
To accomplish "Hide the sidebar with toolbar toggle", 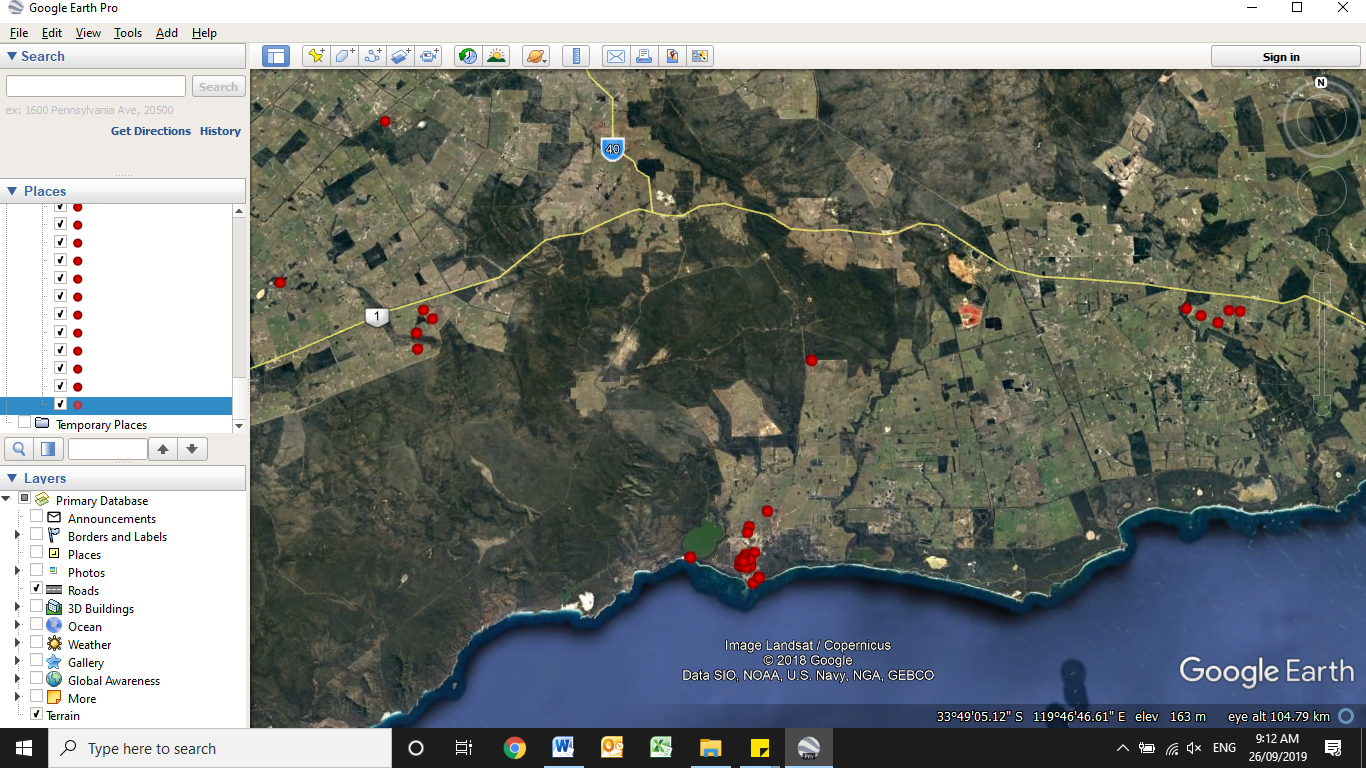I will (276, 56).
